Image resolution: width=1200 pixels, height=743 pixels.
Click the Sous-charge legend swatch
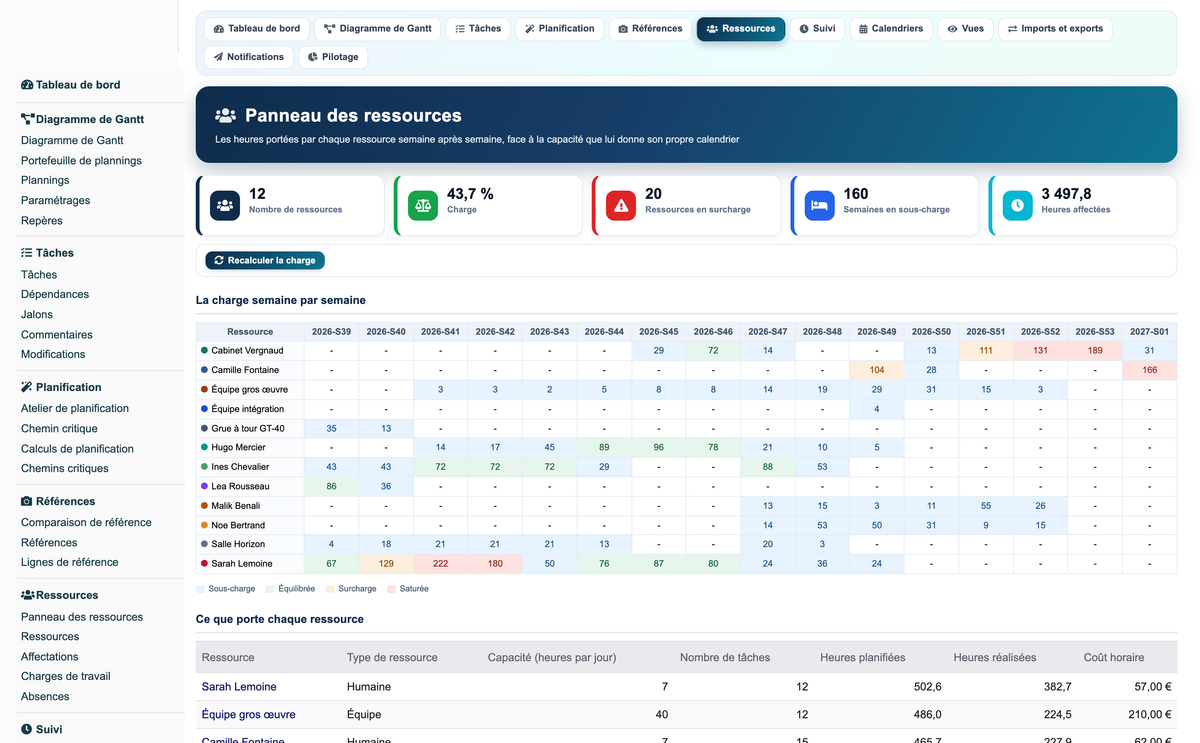pyautogui.click(x=201, y=589)
